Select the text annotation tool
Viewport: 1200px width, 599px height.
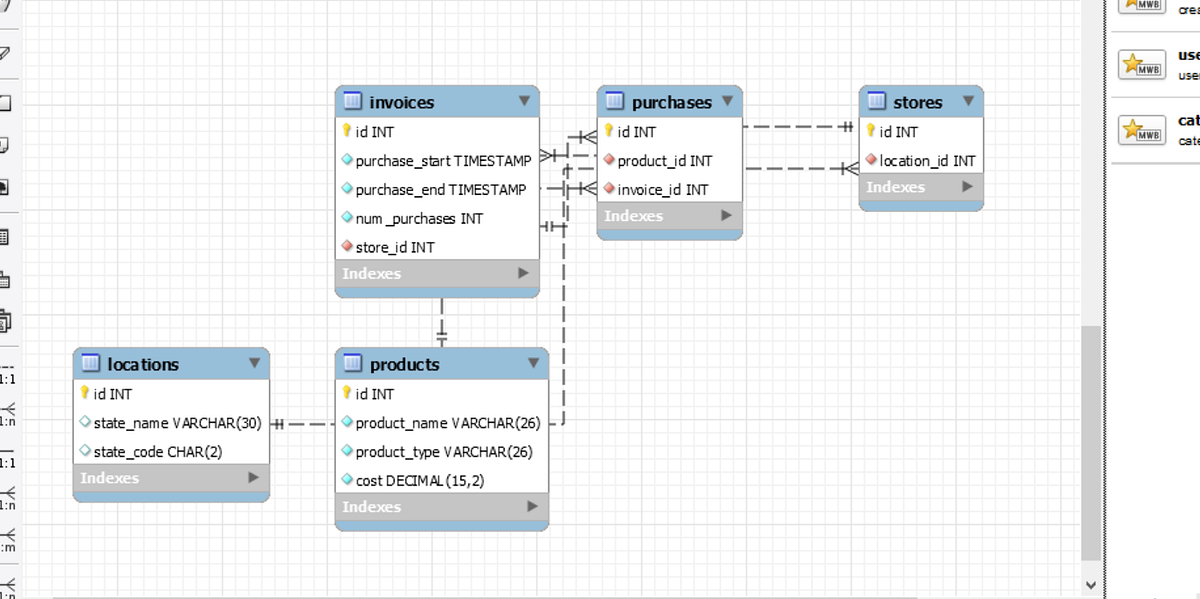point(8,146)
